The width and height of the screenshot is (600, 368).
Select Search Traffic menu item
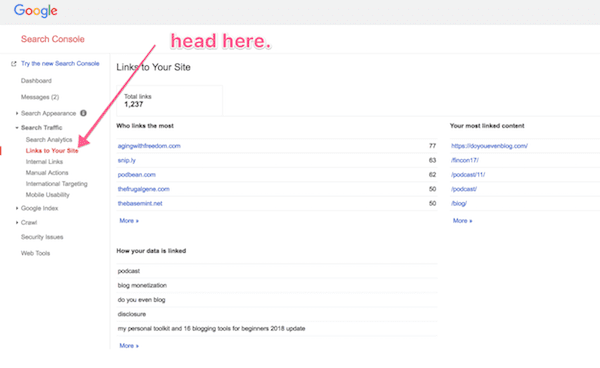41,128
